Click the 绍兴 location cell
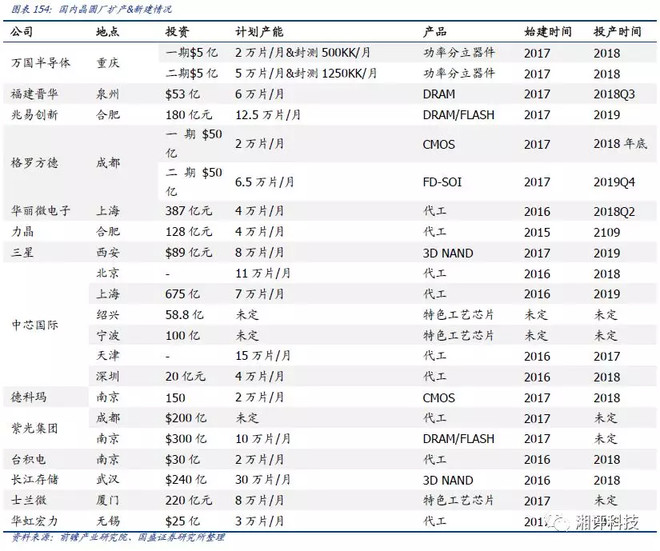 [x=107, y=314]
